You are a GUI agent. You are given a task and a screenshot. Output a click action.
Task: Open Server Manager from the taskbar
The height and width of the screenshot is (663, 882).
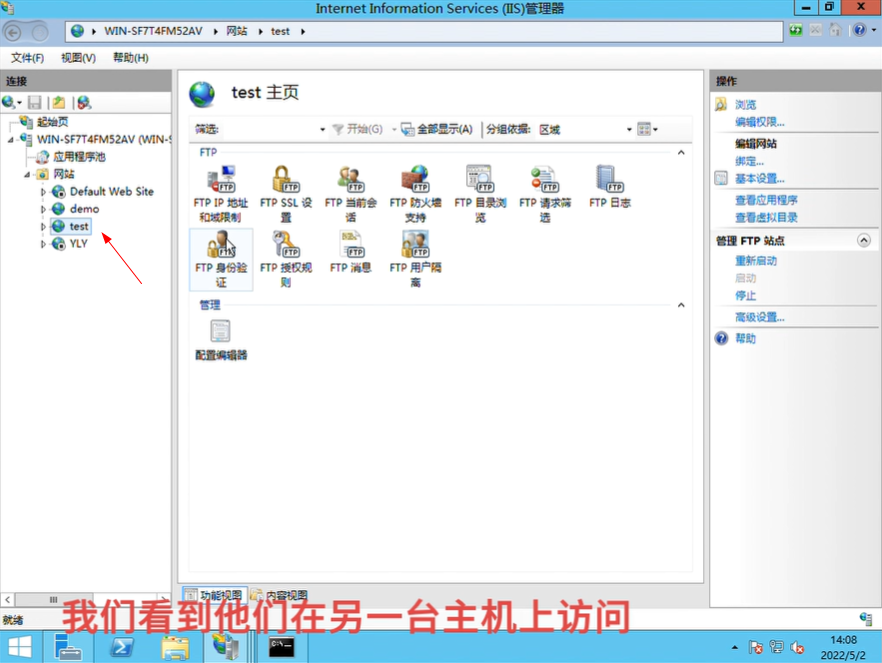coord(68,647)
